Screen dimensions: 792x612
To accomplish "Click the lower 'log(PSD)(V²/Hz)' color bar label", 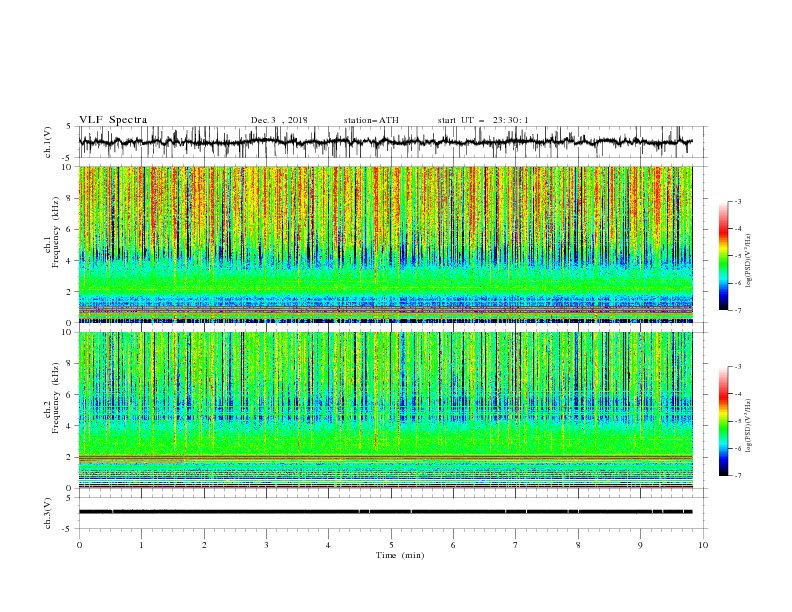I will coord(749,426).
